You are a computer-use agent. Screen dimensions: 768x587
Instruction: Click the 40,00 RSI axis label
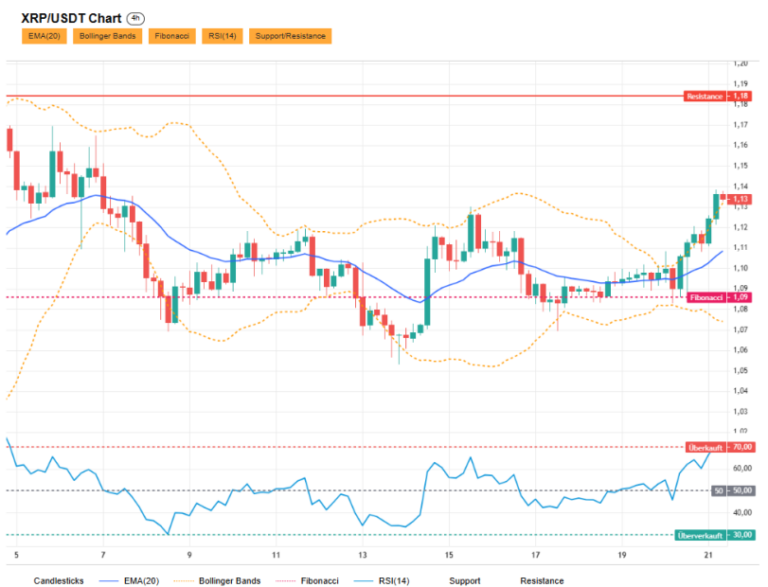pyautogui.click(x=743, y=513)
